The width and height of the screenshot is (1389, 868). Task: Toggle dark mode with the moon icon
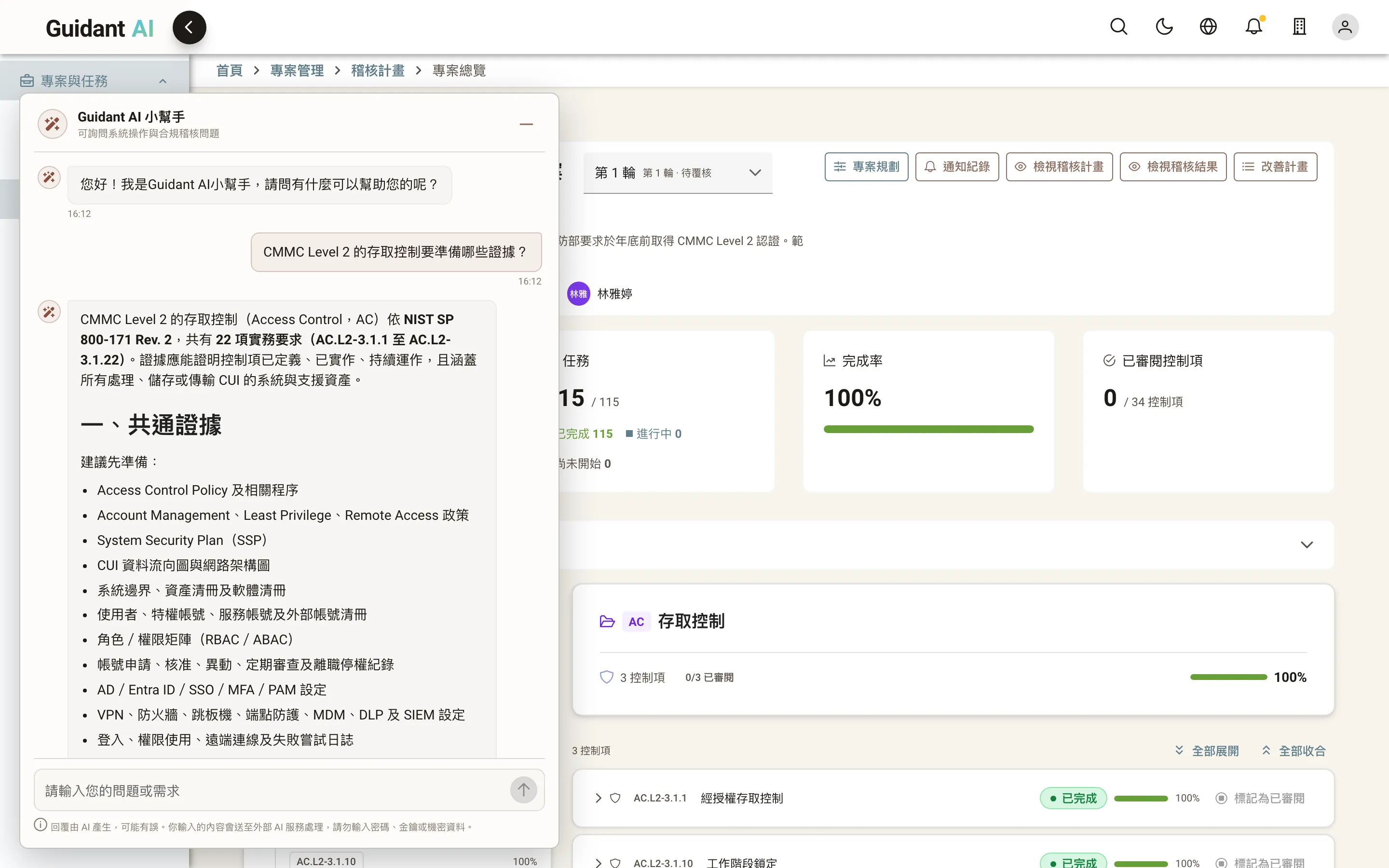point(1163,27)
